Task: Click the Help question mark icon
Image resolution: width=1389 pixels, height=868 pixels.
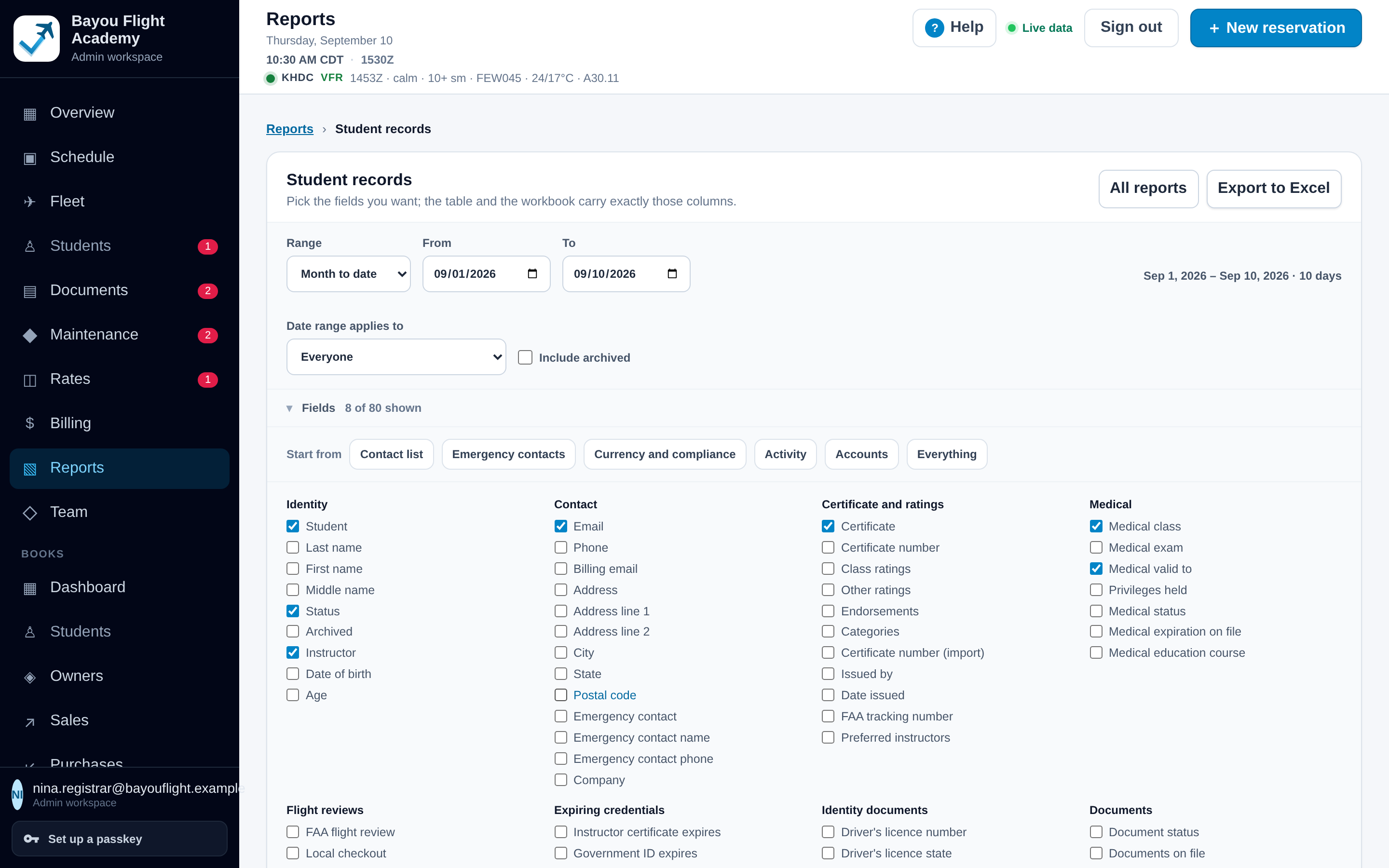Action: click(934, 27)
